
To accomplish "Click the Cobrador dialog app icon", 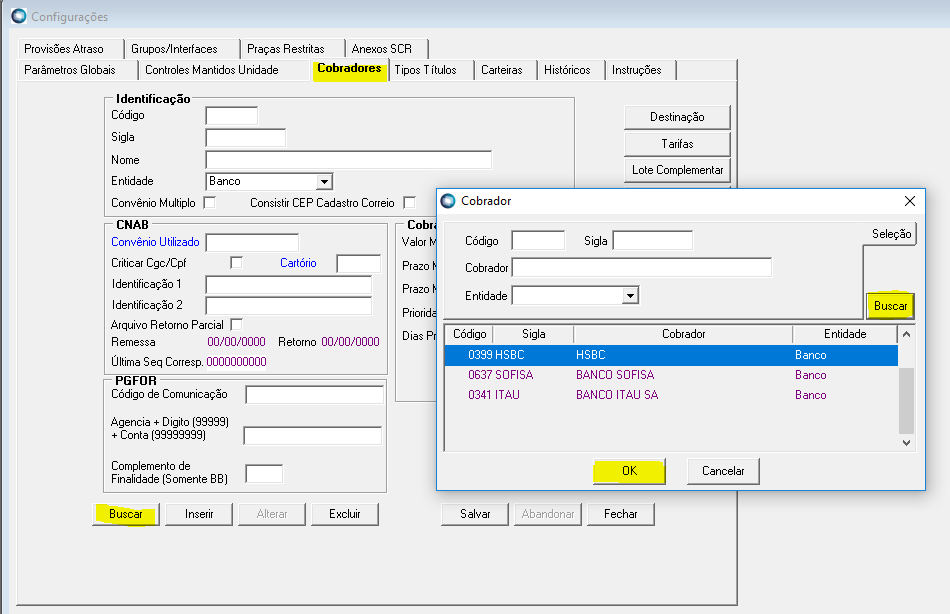I will click(x=448, y=201).
